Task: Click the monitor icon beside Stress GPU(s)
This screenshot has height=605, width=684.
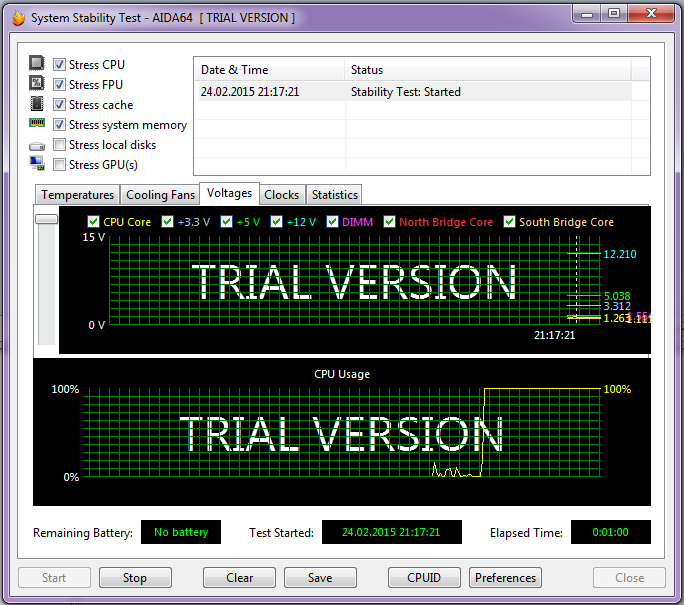Action: [x=37, y=164]
